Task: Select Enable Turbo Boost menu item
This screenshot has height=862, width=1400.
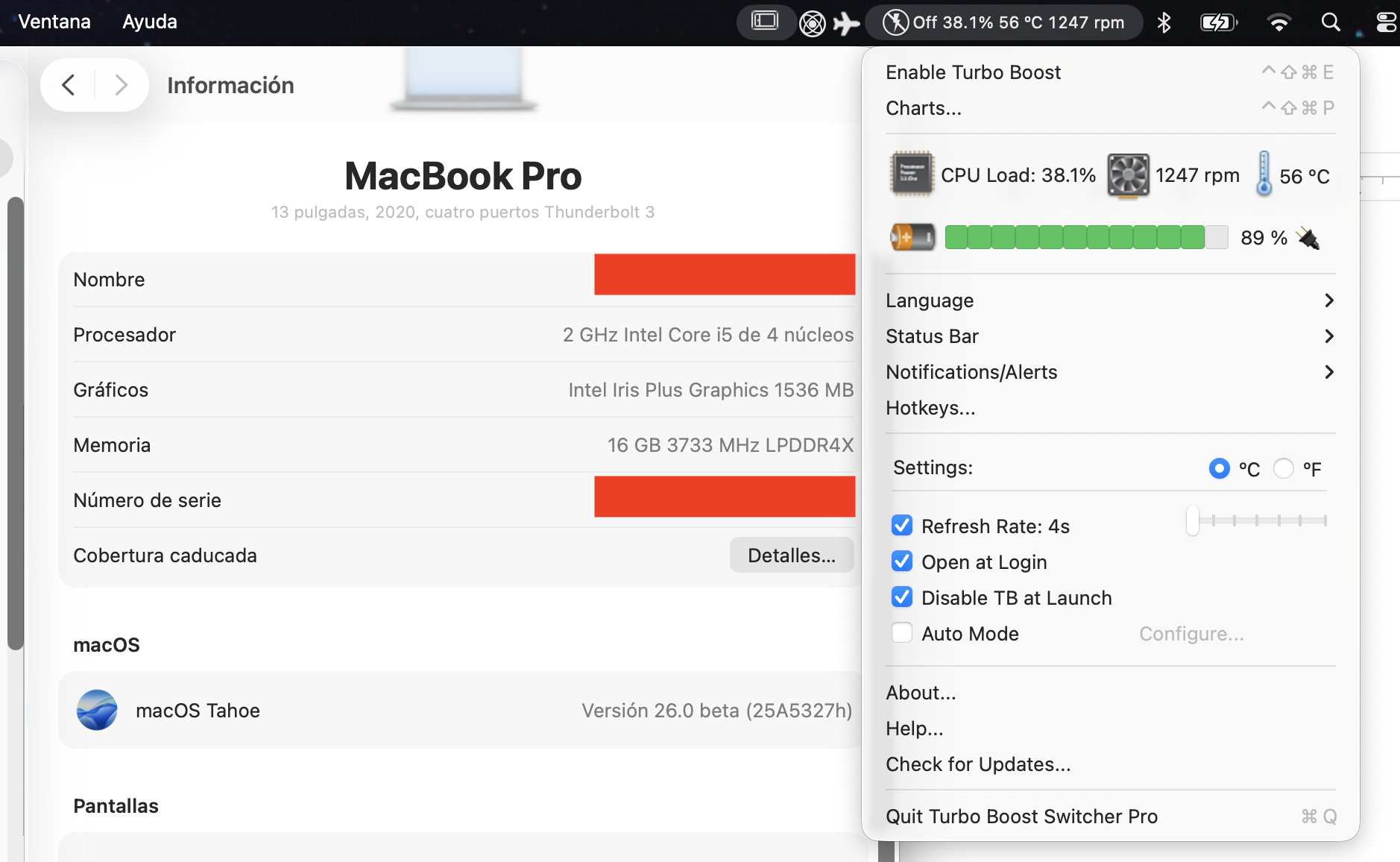Action: pyautogui.click(x=1110, y=72)
